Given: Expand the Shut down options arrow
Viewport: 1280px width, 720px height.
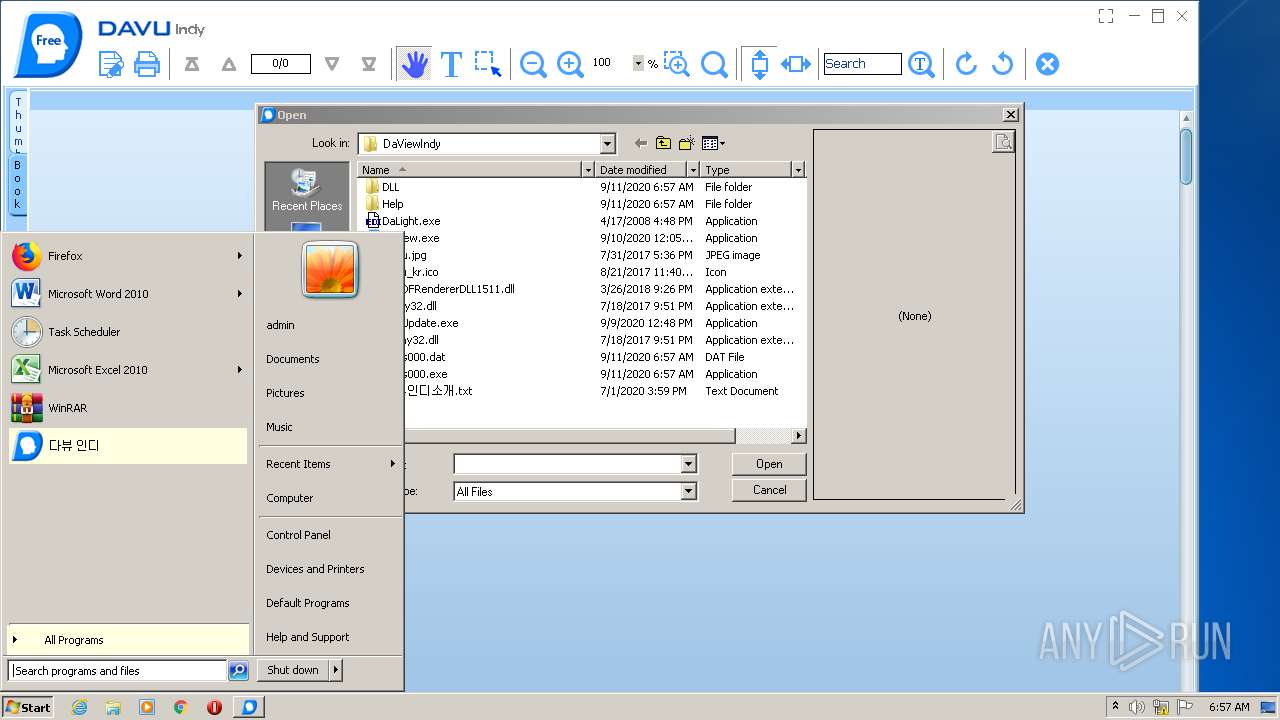Looking at the screenshot, I should pyautogui.click(x=336, y=670).
